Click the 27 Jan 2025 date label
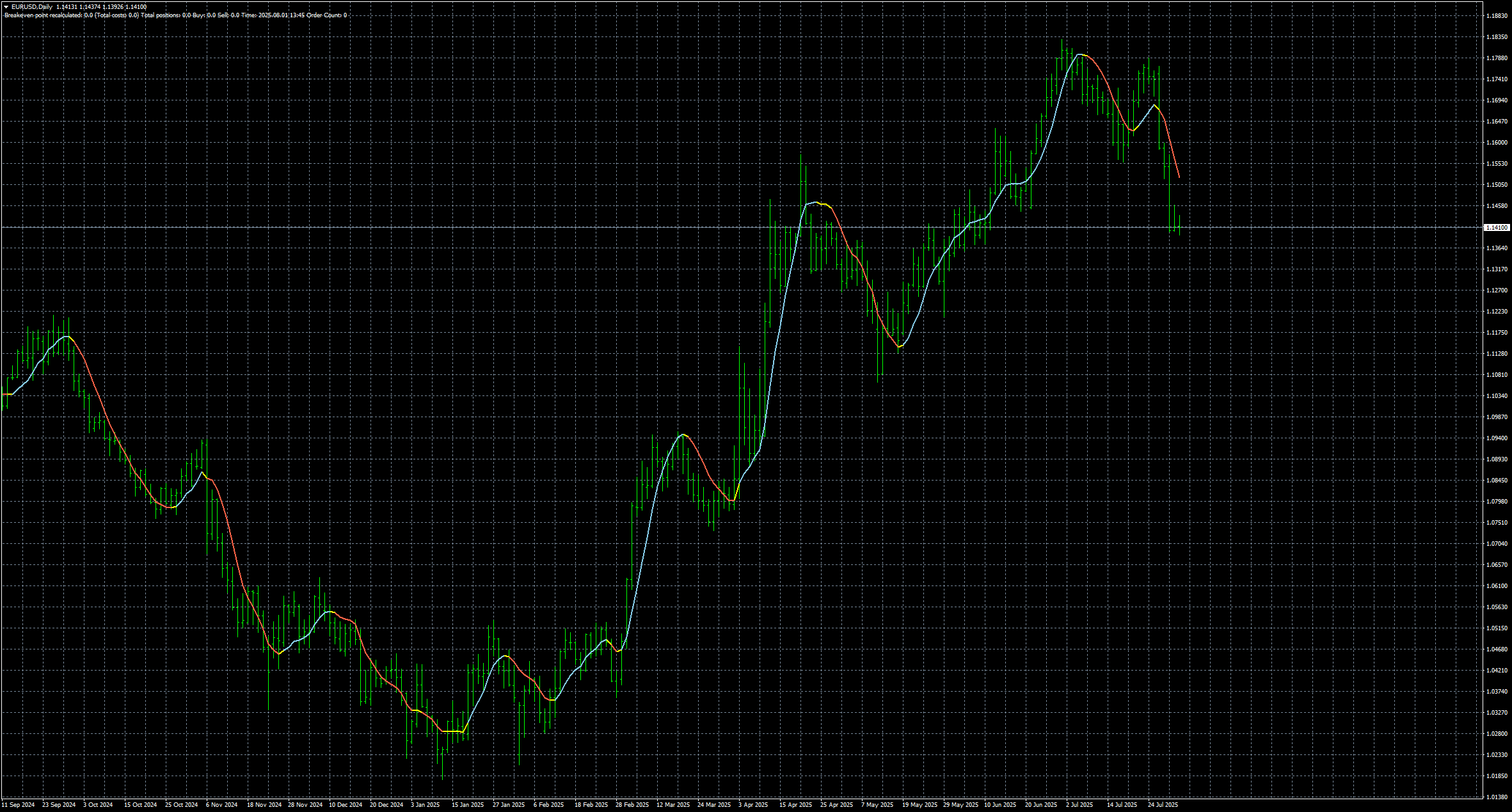The height and width of the screenshot is (812, 1512). 509,805
